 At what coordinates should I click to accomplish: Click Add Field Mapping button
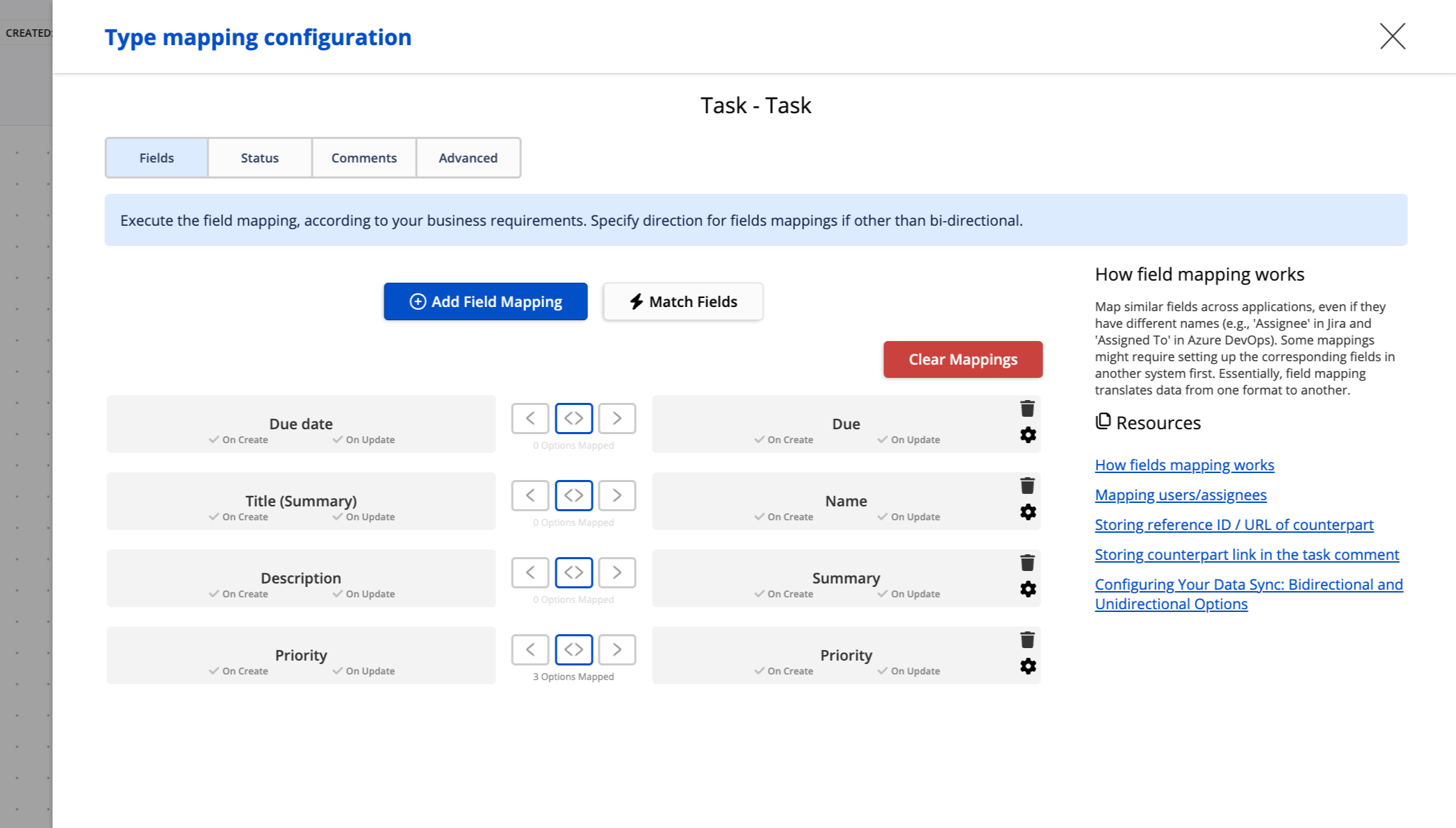[485, 301]
